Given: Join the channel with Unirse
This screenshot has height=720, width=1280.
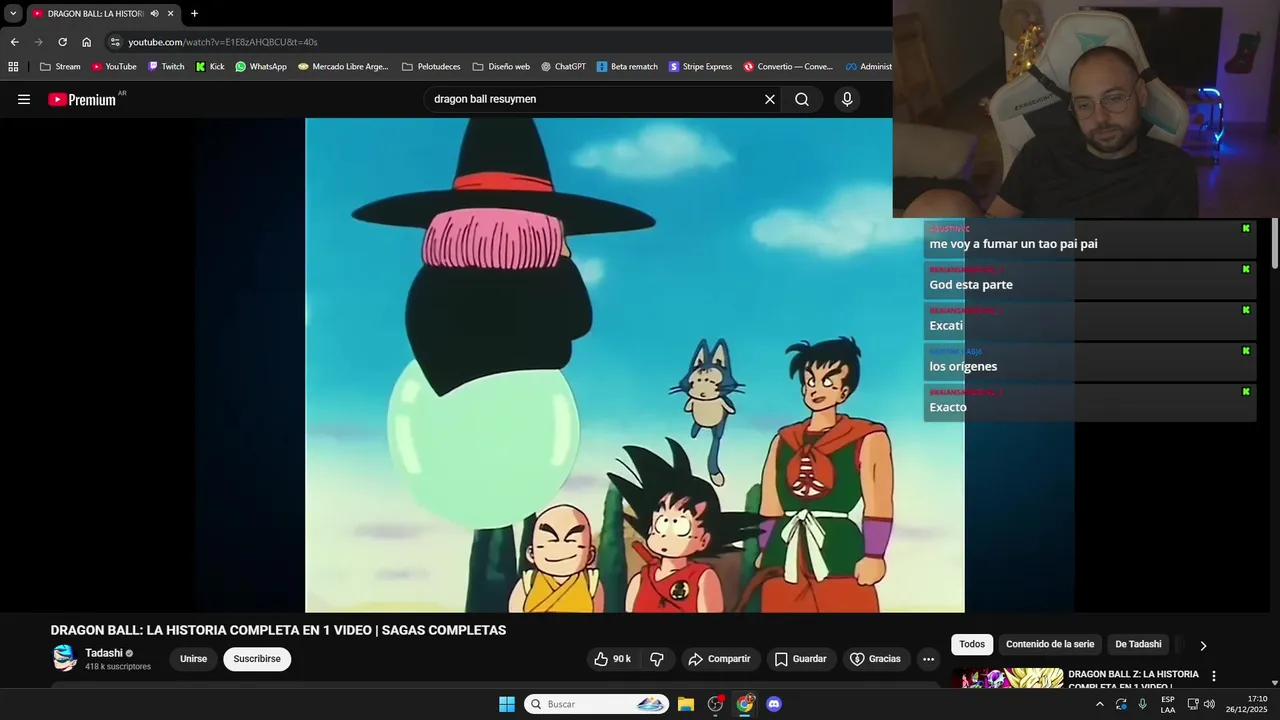Looking at the screenshot, I should (193, 659).
